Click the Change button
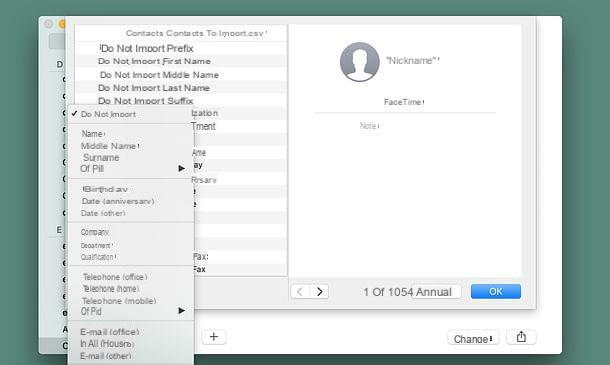The width and height of the screenshot is (610, 365). 473,339
